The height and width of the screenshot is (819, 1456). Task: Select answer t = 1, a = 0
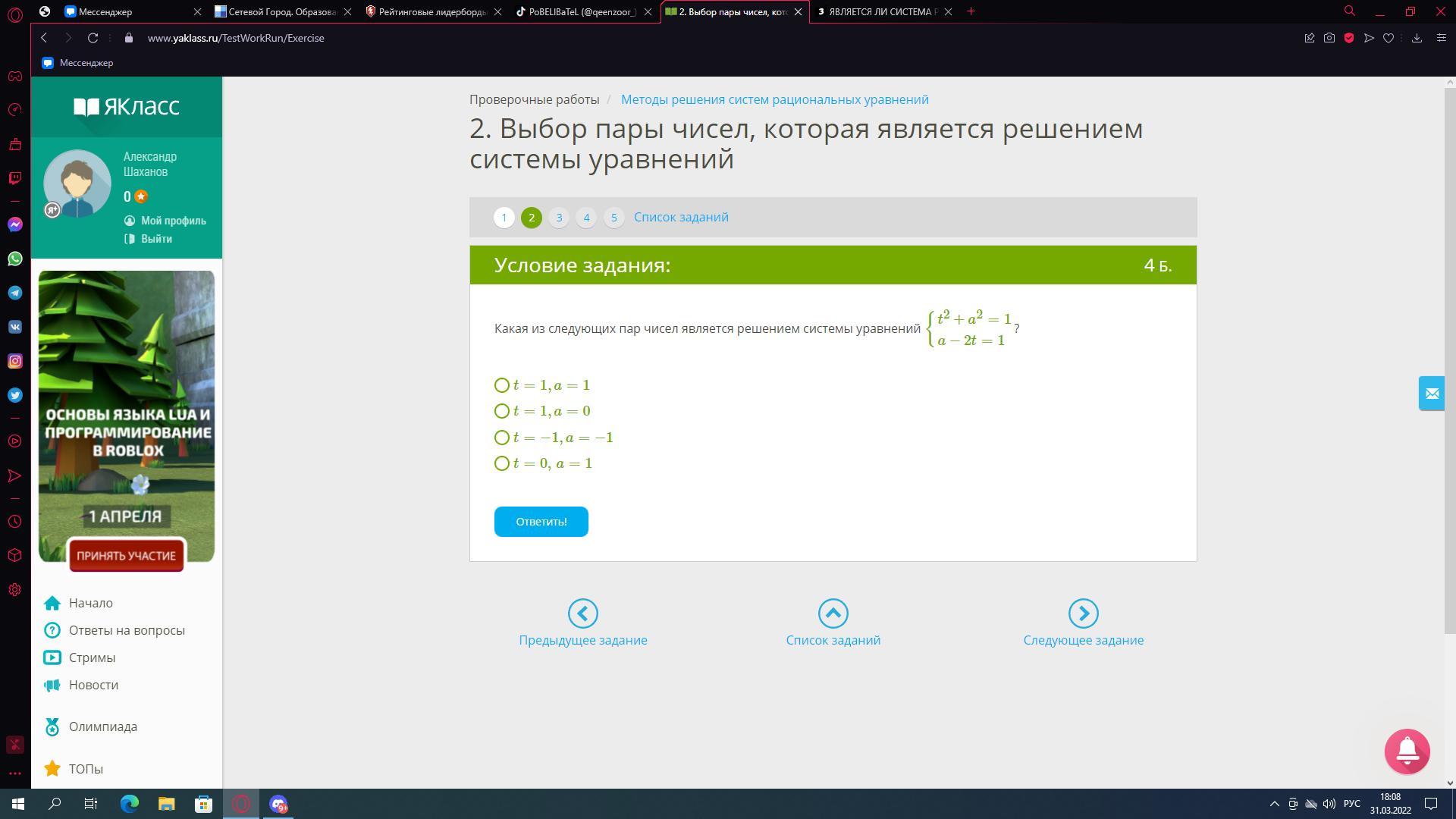click(502, 411)
